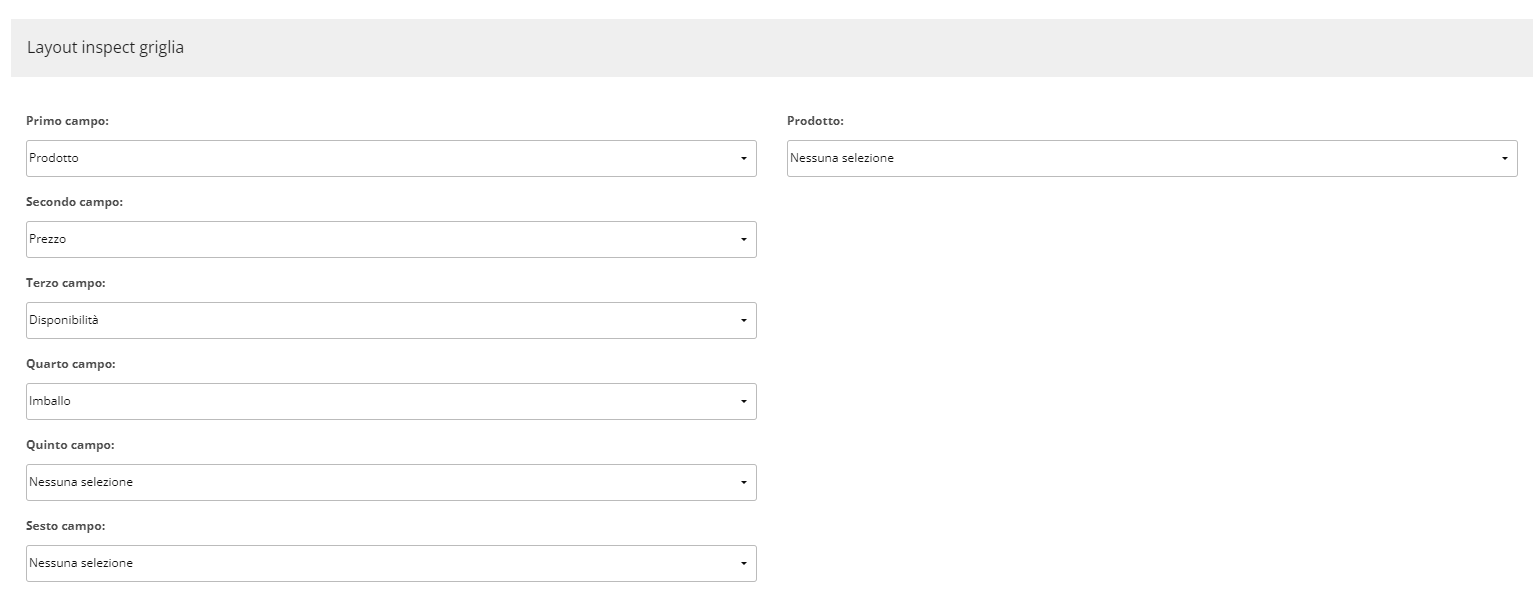Click the caret arrow of Quinto campo select
1540x607 pixels.
pos(743,483)
